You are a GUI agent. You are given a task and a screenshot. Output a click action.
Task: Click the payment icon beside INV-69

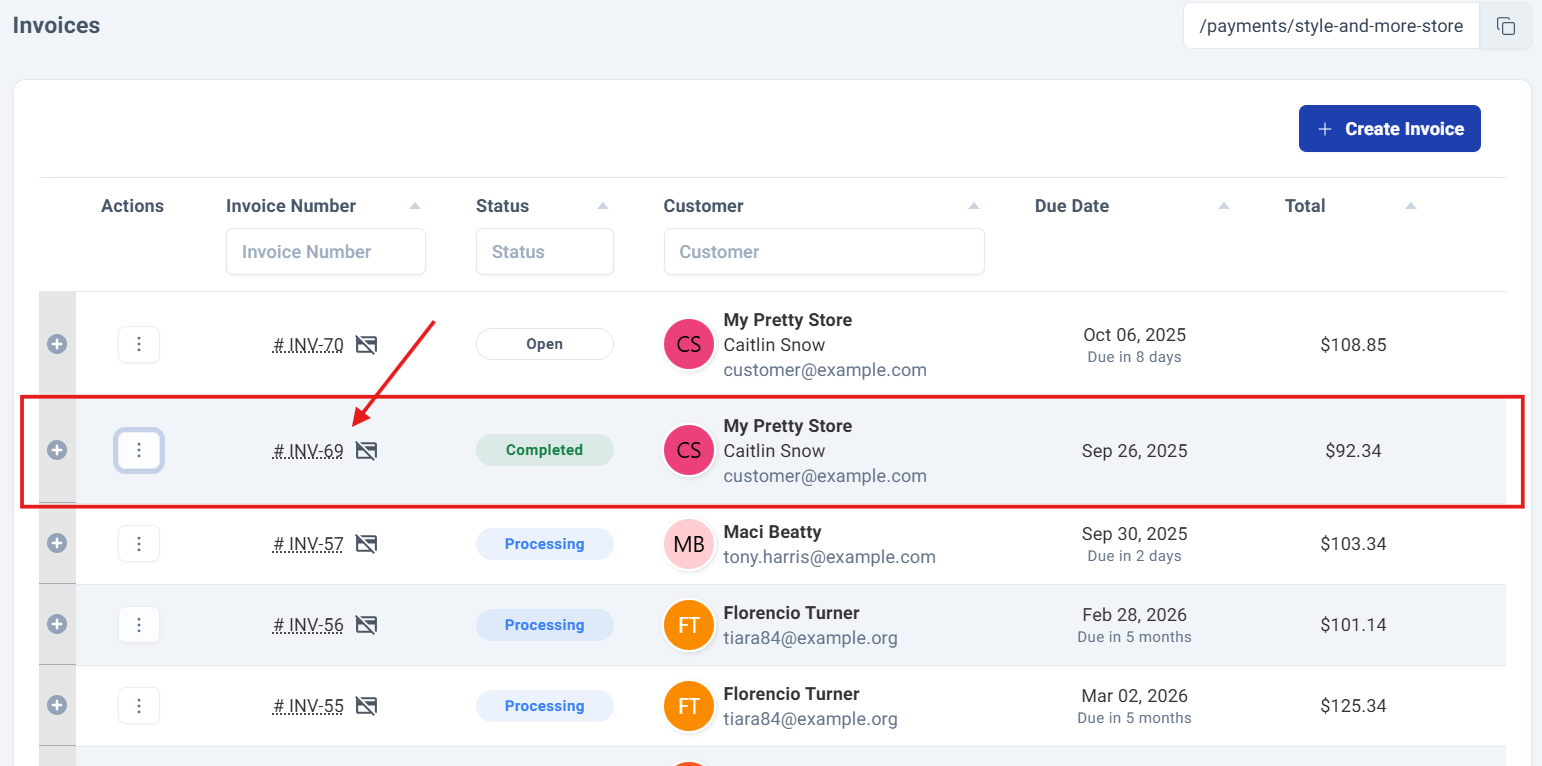tap(367, 451)
